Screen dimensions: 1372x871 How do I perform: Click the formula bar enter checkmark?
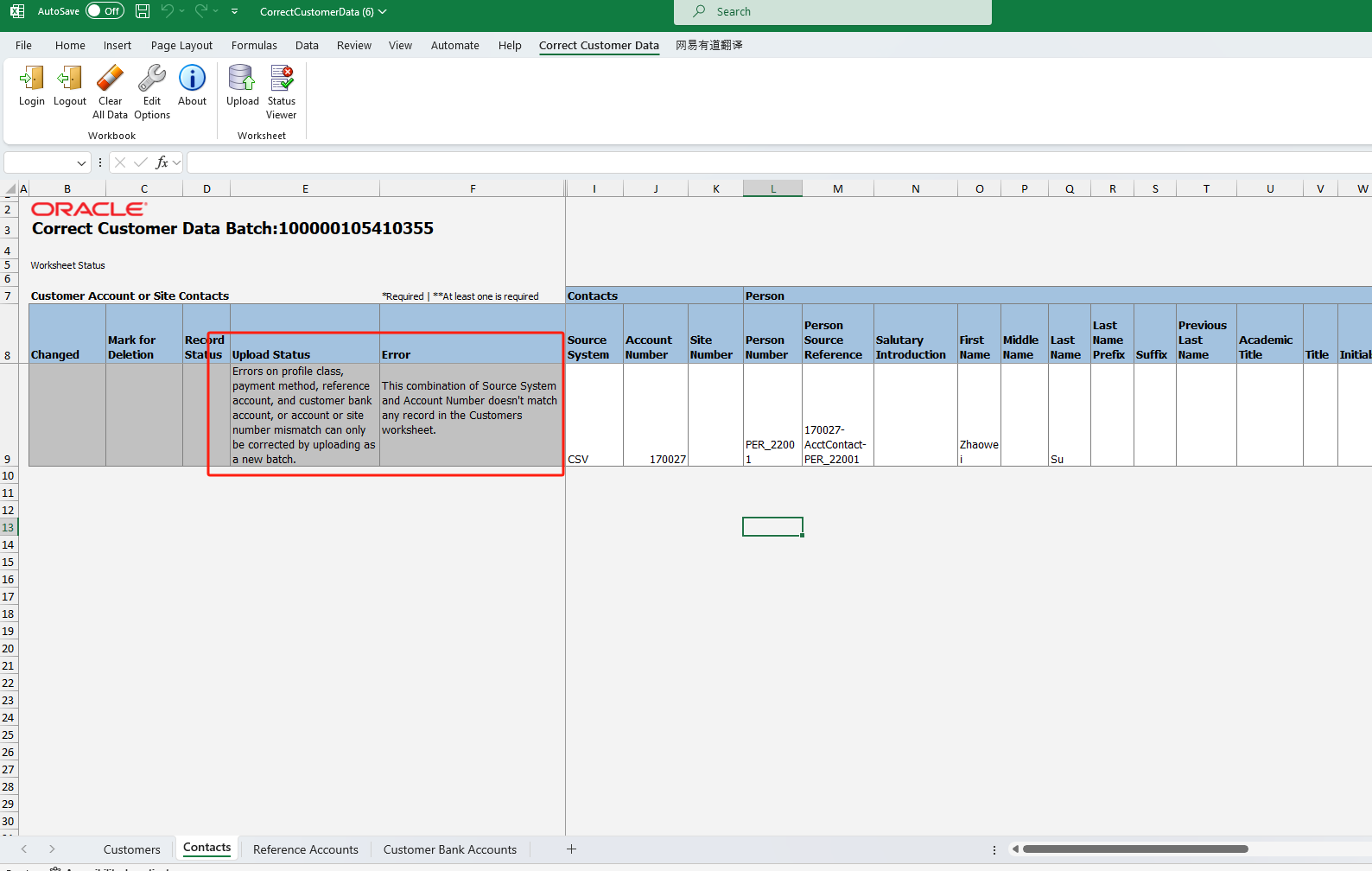pyautogui.click(x=140, y=162)
